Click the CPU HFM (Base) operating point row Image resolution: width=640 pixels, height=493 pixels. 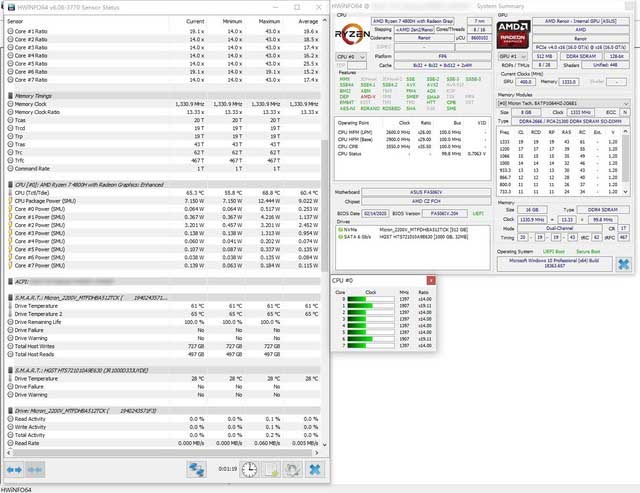(x=412, y=140)
